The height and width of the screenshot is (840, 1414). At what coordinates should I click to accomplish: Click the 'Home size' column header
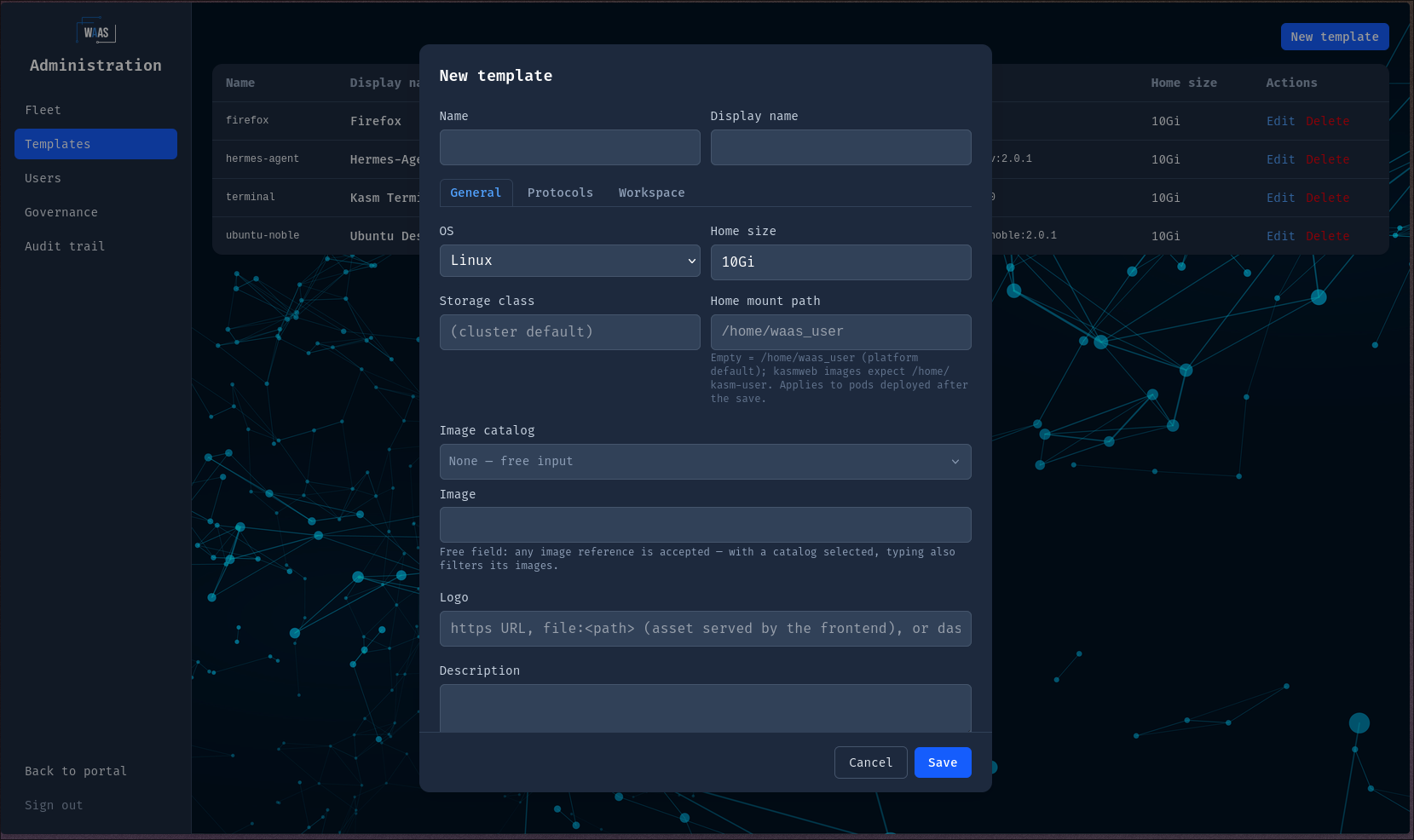1184,83
